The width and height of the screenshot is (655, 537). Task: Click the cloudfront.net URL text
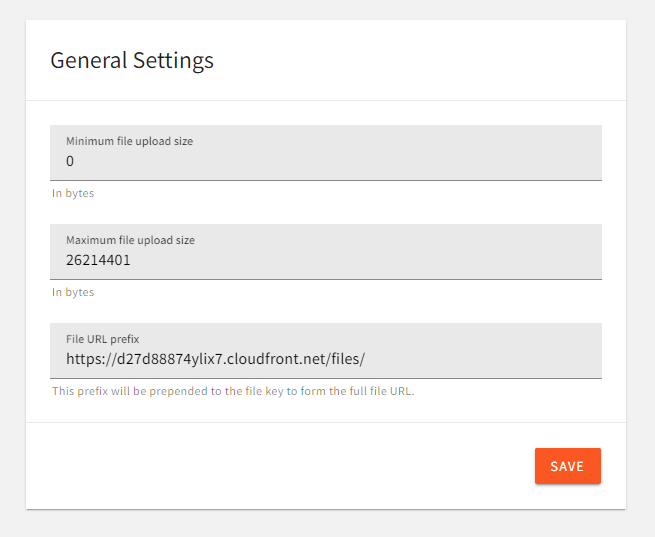point(215,359)
